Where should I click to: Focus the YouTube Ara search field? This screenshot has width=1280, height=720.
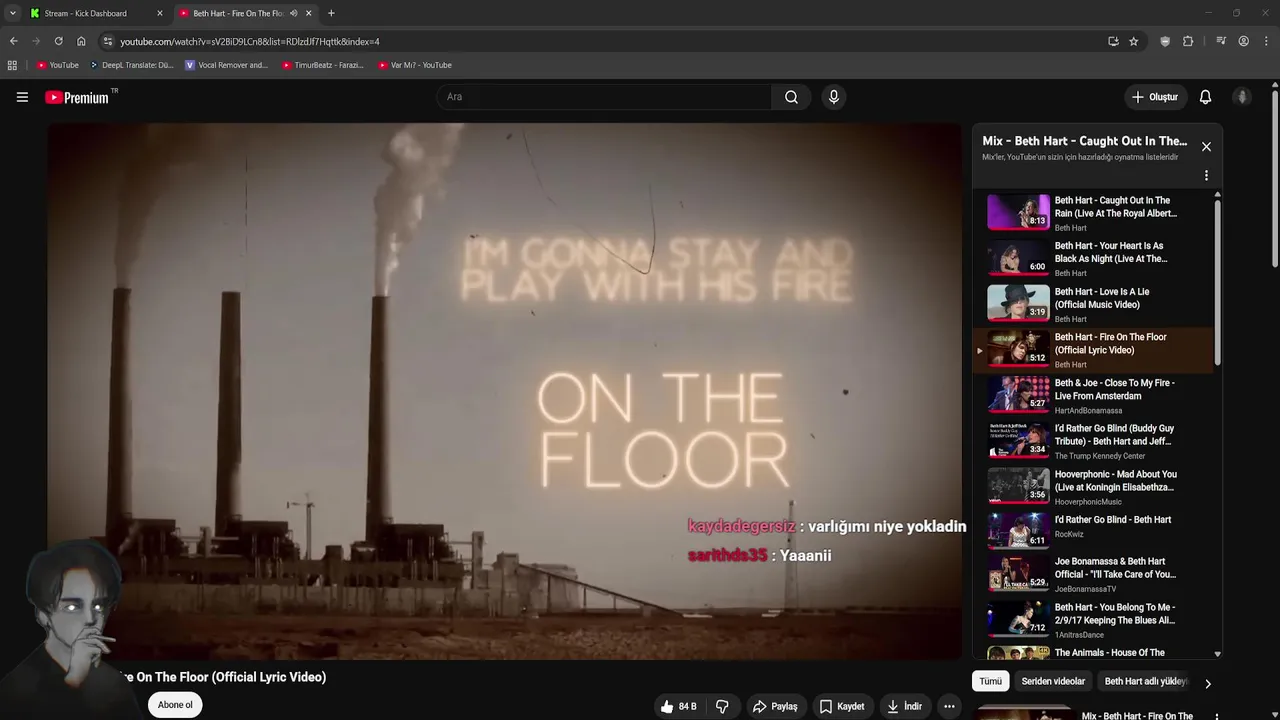pos(604,97)
